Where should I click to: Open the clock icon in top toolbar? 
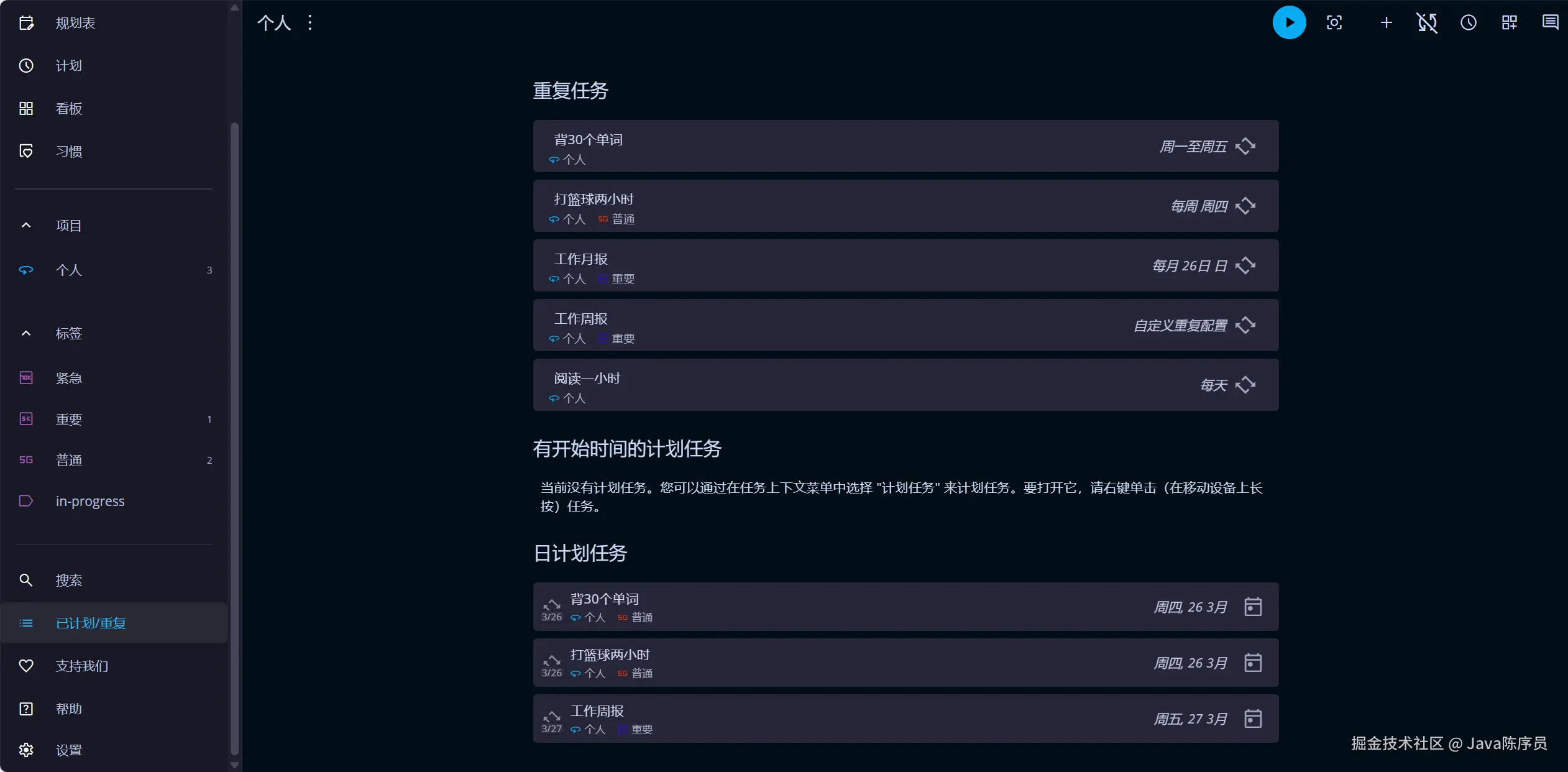[x=1468, y=23]
